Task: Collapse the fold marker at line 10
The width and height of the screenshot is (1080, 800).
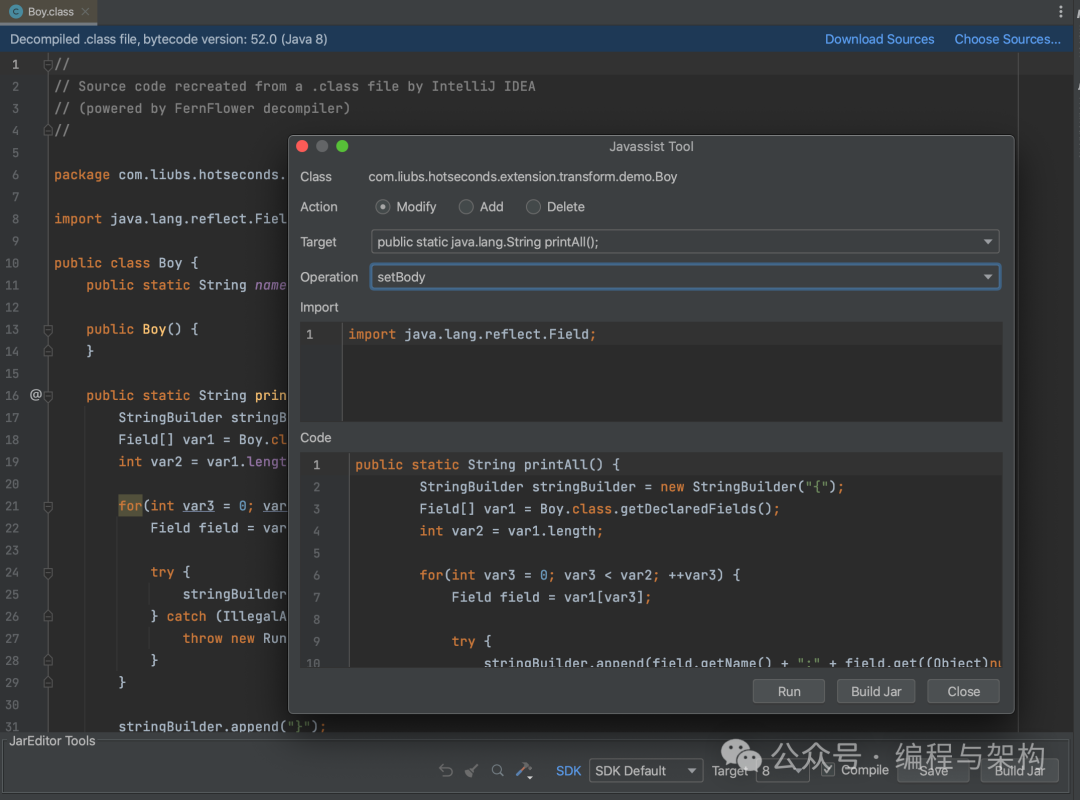Action: coord(47,263)
